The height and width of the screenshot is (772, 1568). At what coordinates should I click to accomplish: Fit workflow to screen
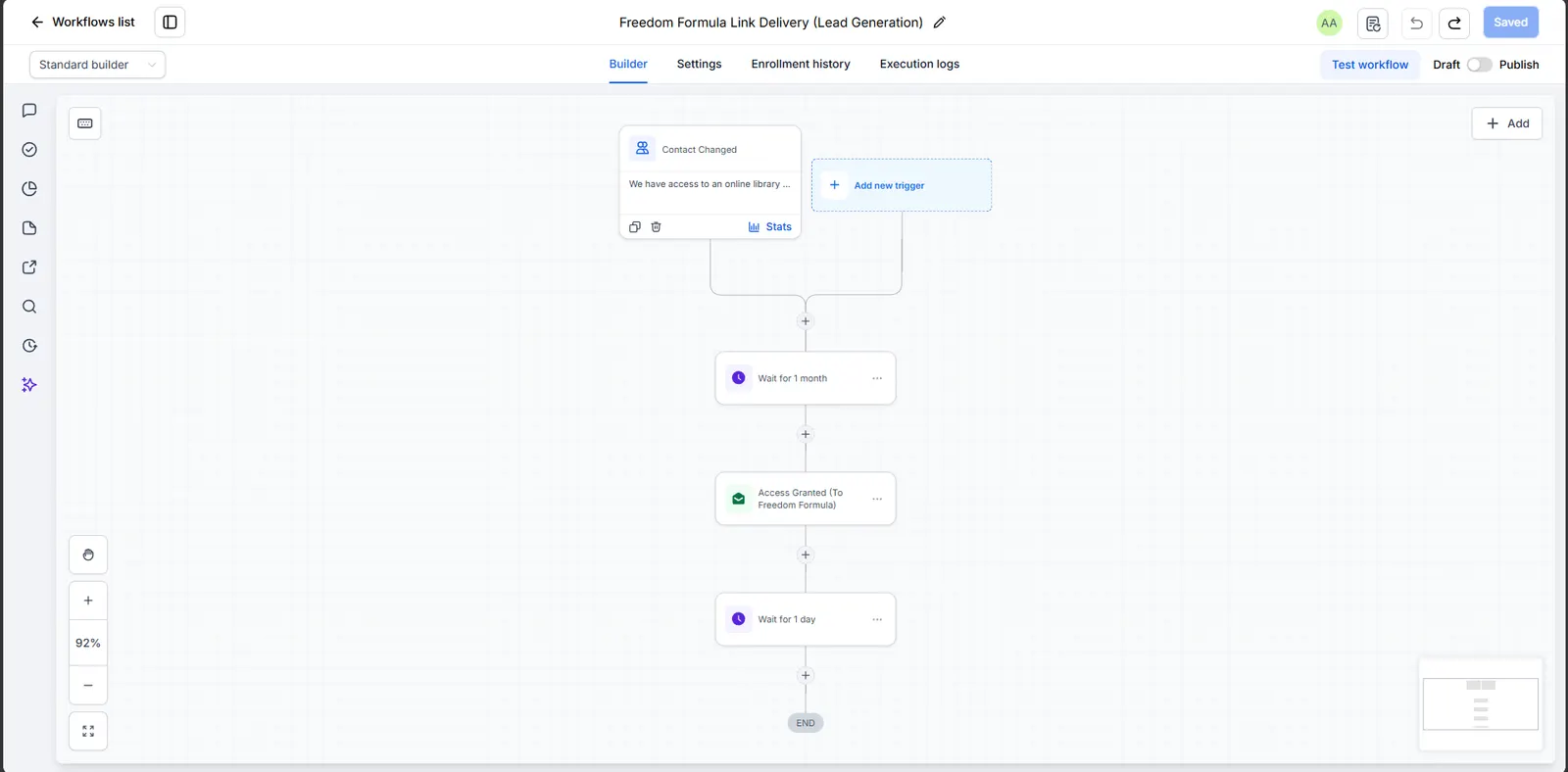pos(88,731)
